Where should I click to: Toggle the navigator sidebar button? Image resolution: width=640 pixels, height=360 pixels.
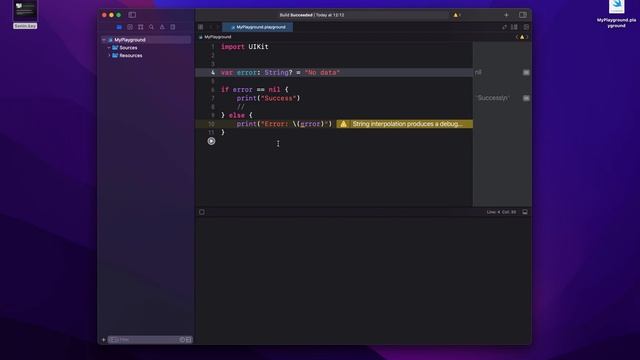(x=132, y=15)
